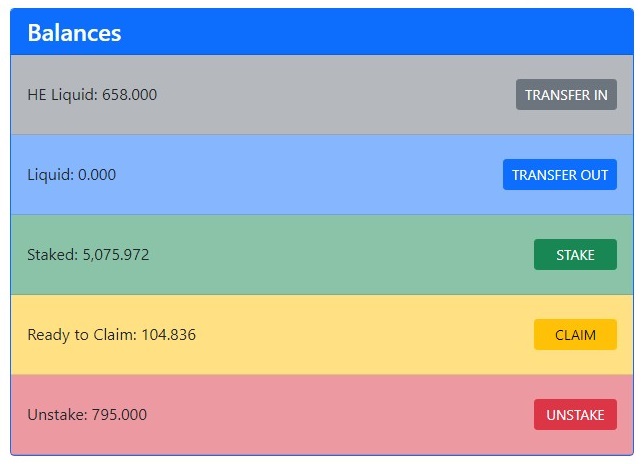Viewport: 644px width, 464px height.
Task: Claim rewards using the yellow CLAIM button
Action: tap(575, 335)
